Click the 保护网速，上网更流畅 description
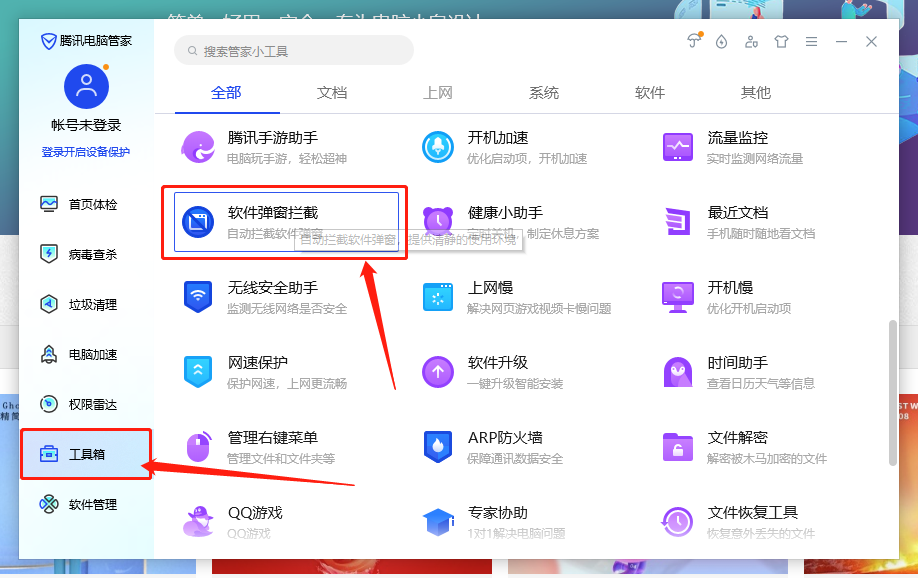This screenshot has height=578, width=918. 287,384
